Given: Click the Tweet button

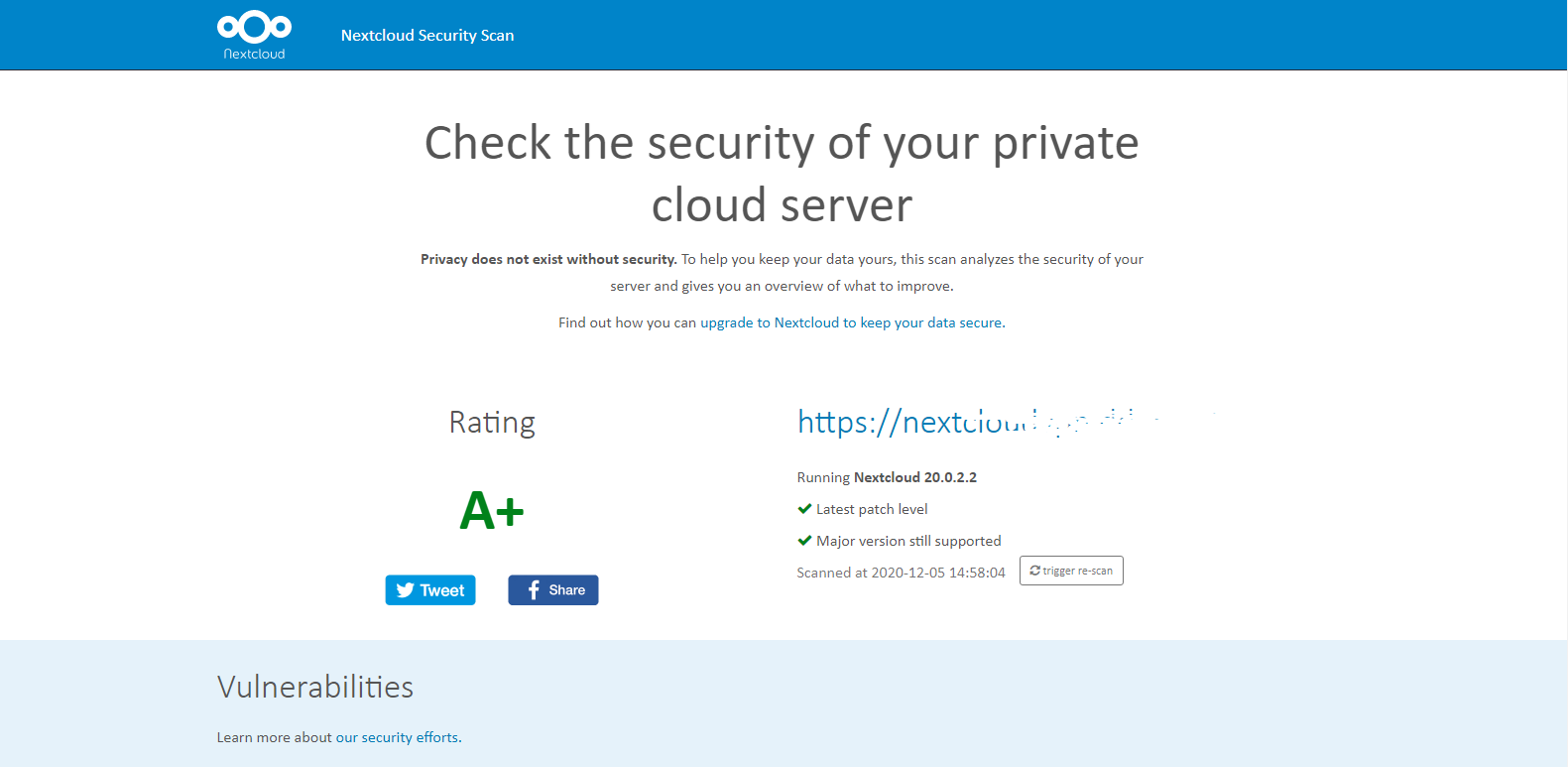Looking at the screenshot, I should tap(430, 590).
